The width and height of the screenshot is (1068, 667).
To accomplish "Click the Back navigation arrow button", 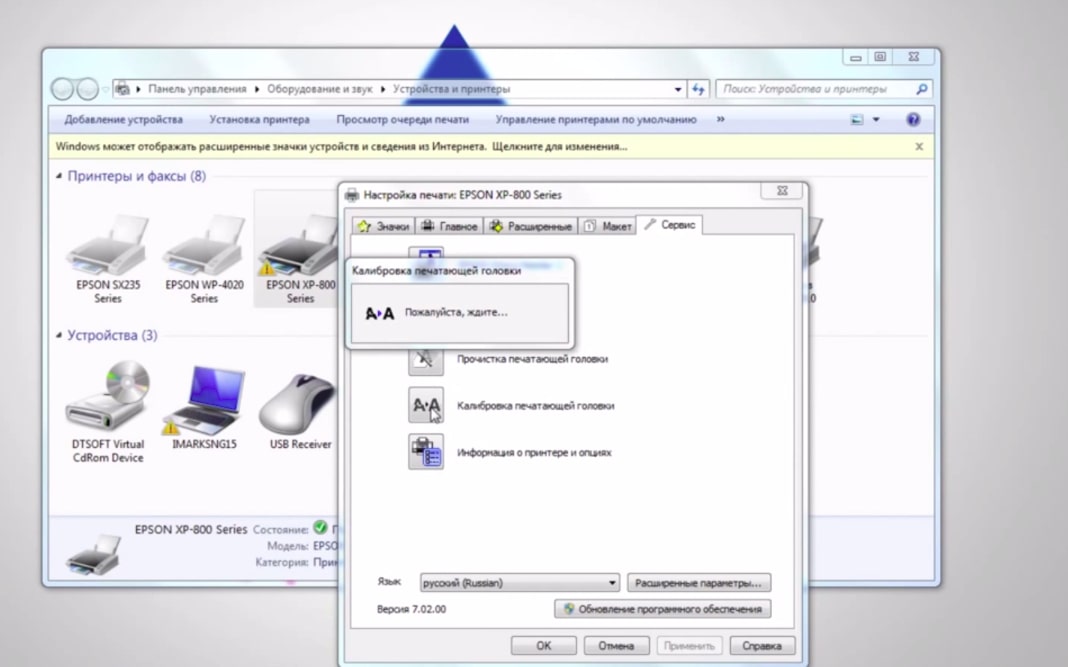I will [63, 89].
